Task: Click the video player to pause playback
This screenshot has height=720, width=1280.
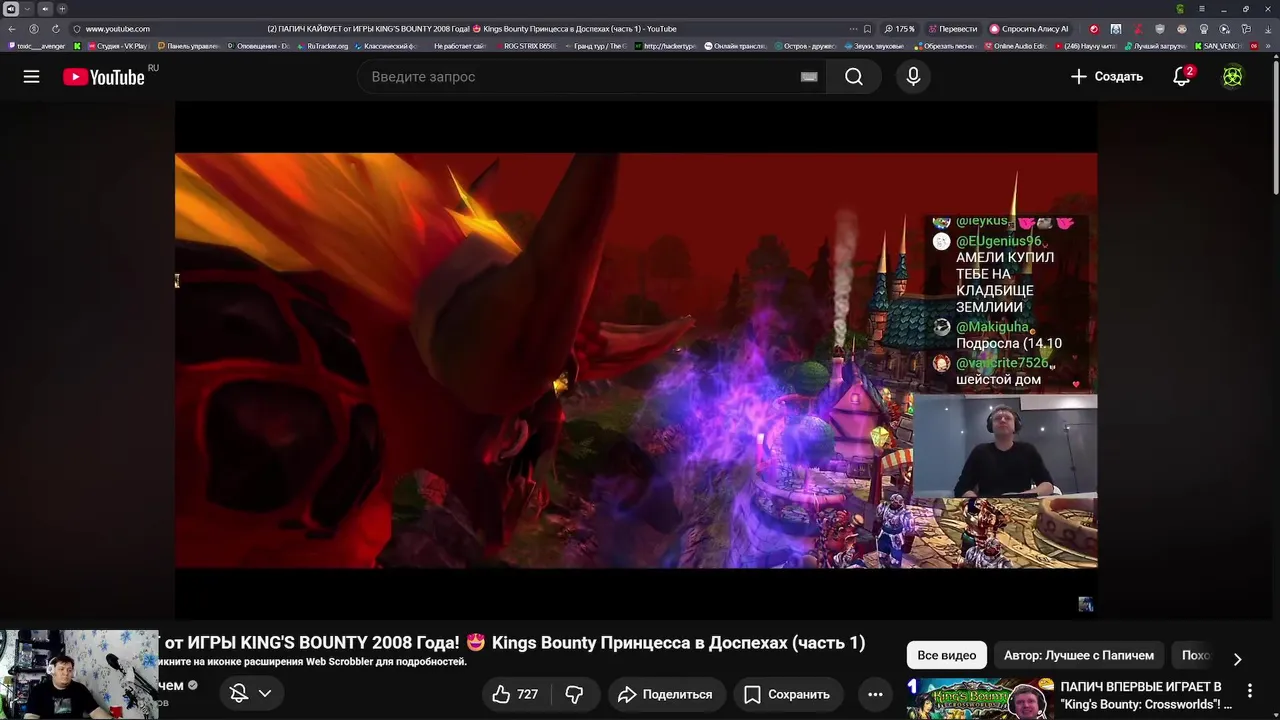Action: click(636, 360)
